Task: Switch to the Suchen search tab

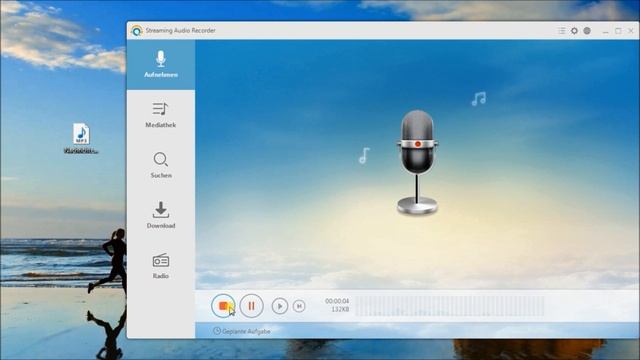Action: (x=161, y=165)
